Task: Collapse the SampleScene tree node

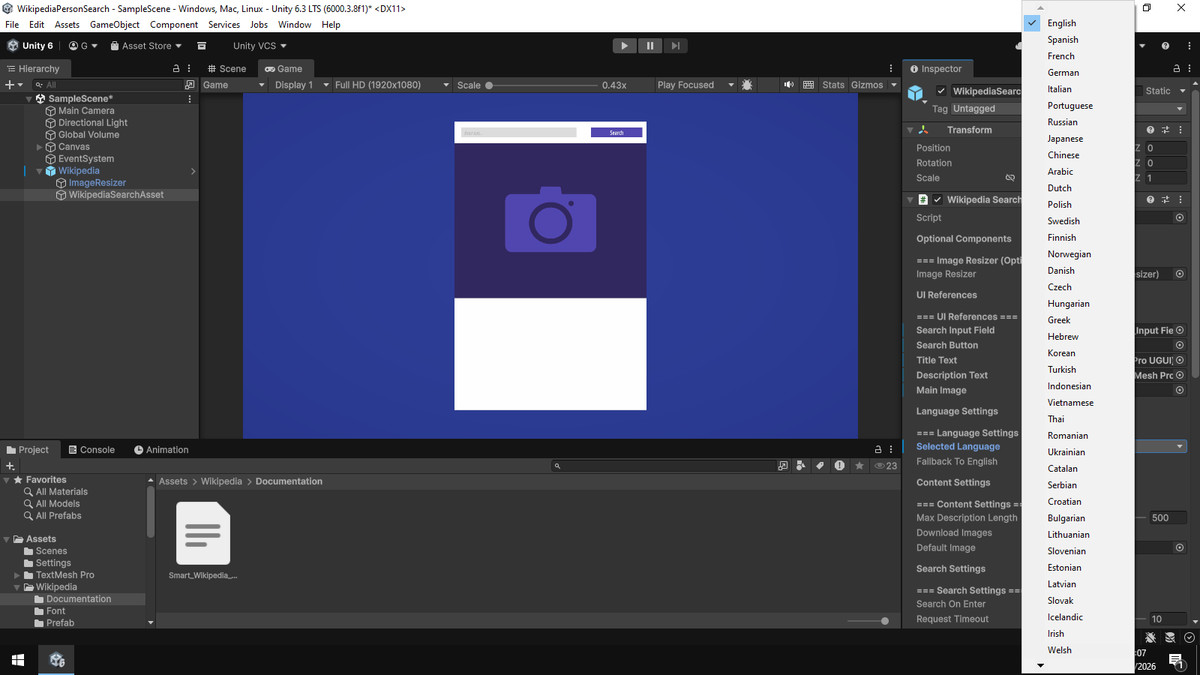Action: 29,99
